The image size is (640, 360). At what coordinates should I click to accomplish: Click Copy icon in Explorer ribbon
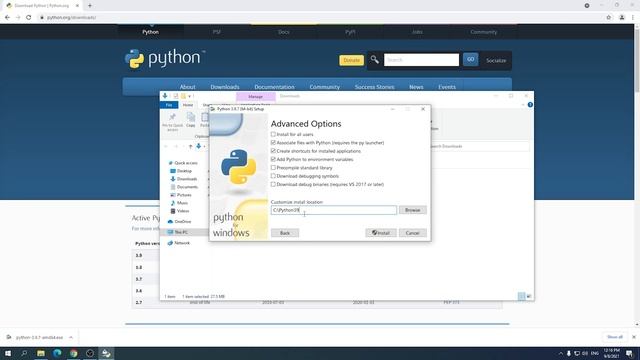pyautogui.click(x=191, y=120)
